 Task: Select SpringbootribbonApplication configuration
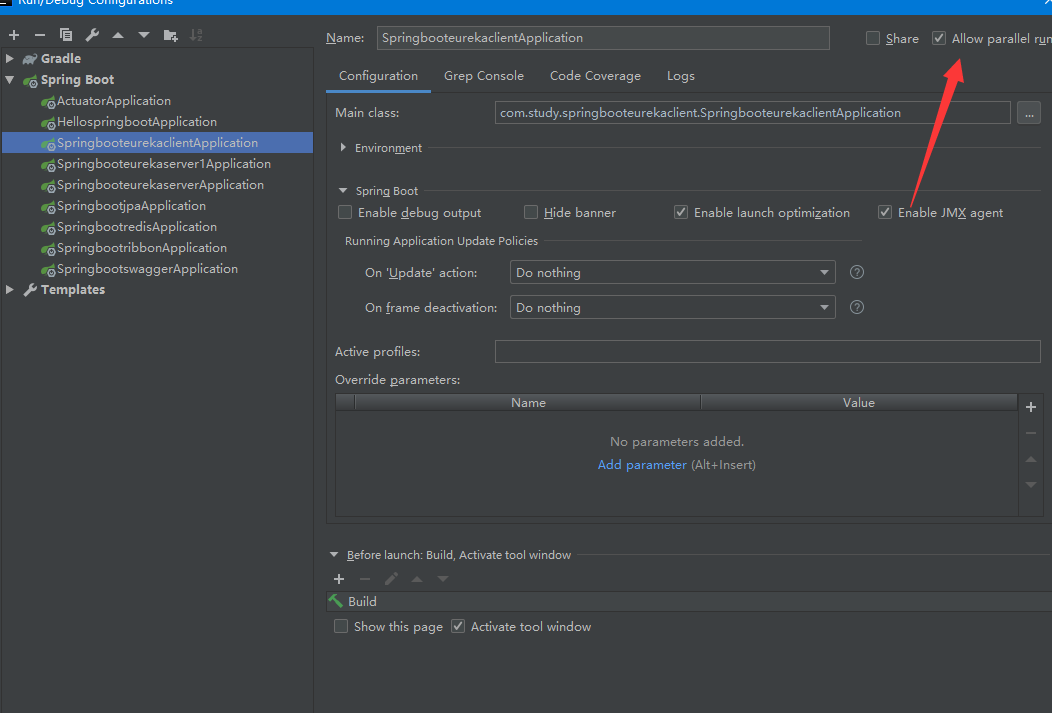(142, 248)
